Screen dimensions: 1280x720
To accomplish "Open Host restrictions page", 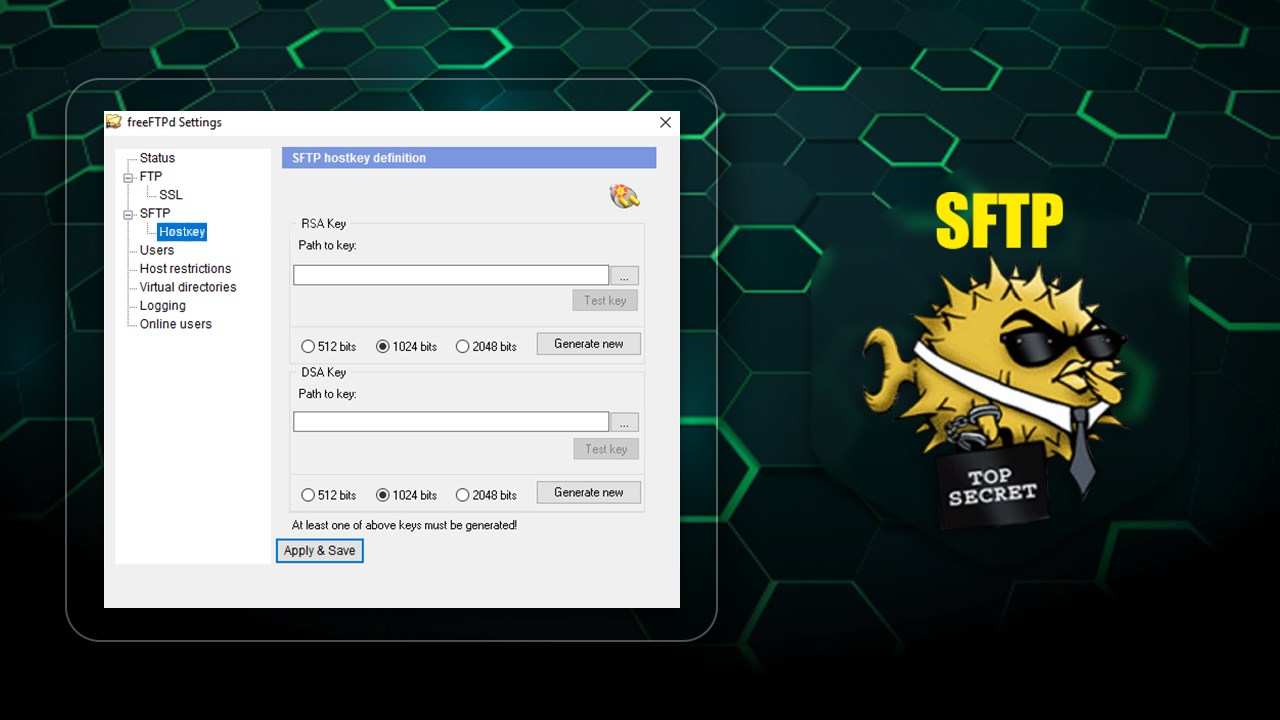I will pyautogui.click(x=185, y=269).
